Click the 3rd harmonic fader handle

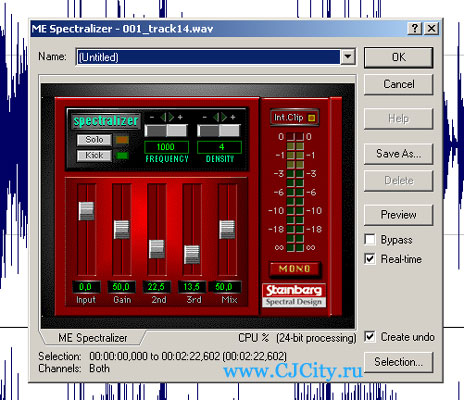click(192, 255)
